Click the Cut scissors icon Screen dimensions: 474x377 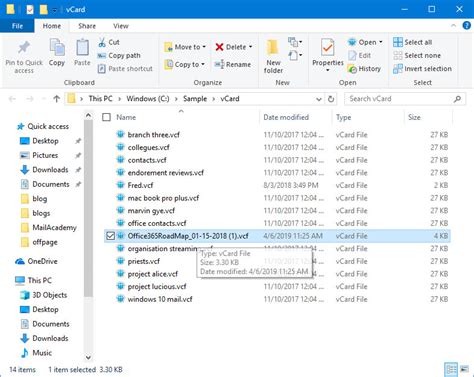point(102,42)
